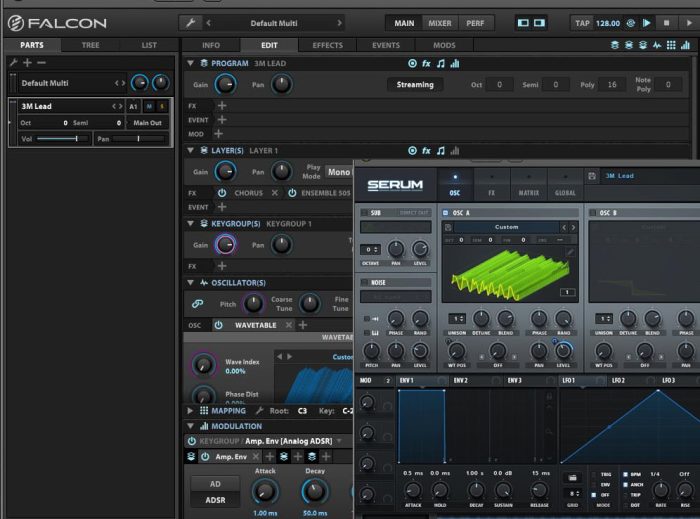Open the TREE tab
700x519 pixels.
point(90,45)
